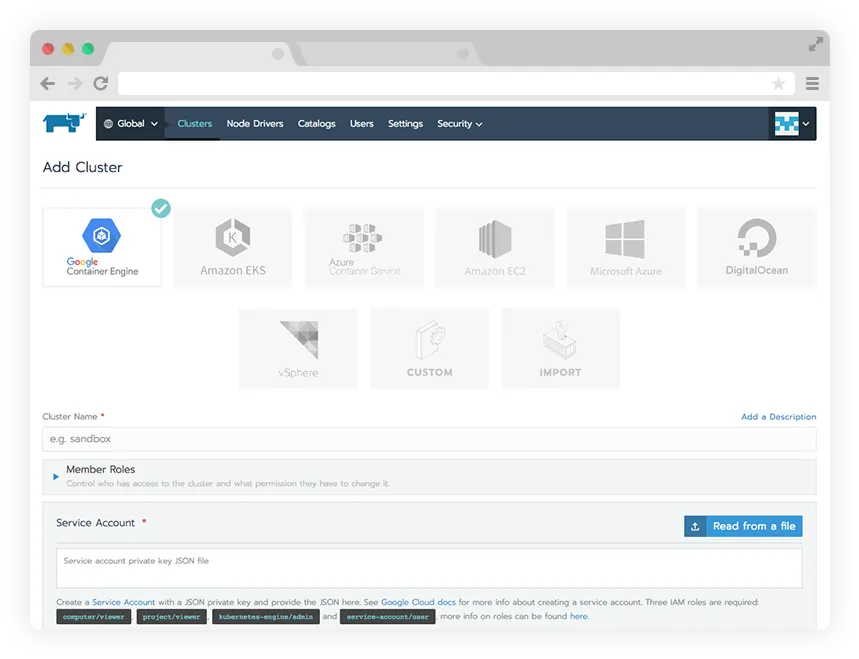Screen dimensions: 859x659
Task: Open the Clusters tab
Action: tap(194, 124)
